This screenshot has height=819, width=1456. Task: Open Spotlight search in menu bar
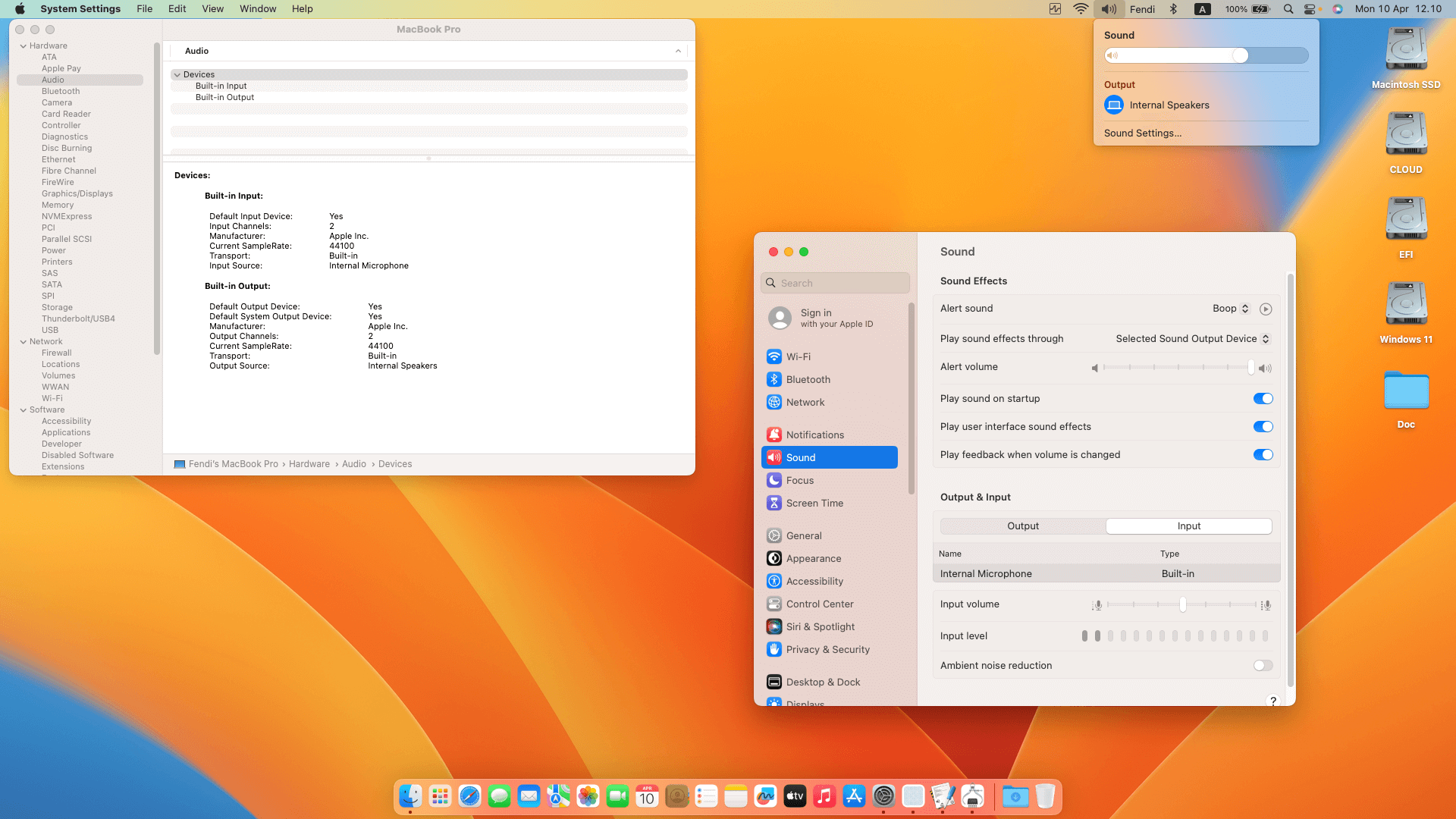pyautogui.click(x=1288, y=9)
